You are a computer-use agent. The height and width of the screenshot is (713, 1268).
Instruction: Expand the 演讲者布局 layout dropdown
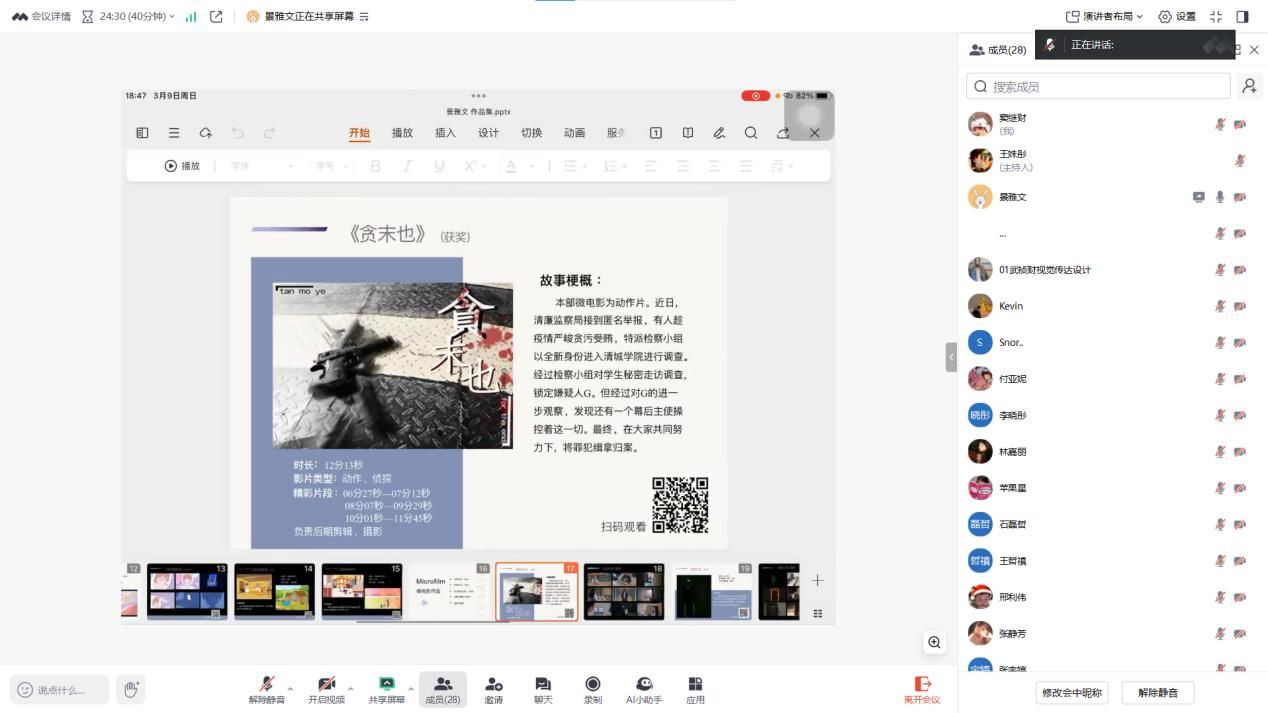point(1104,16)
